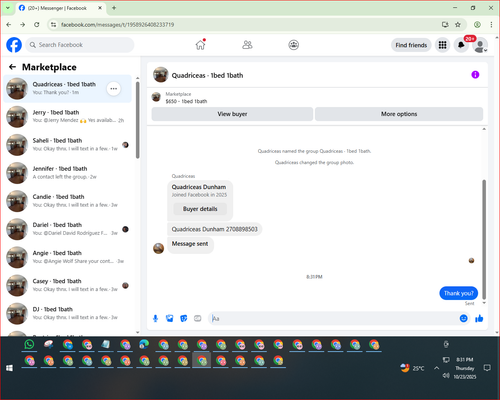Open WhatsApp from the taskbar

click(29, 344)
